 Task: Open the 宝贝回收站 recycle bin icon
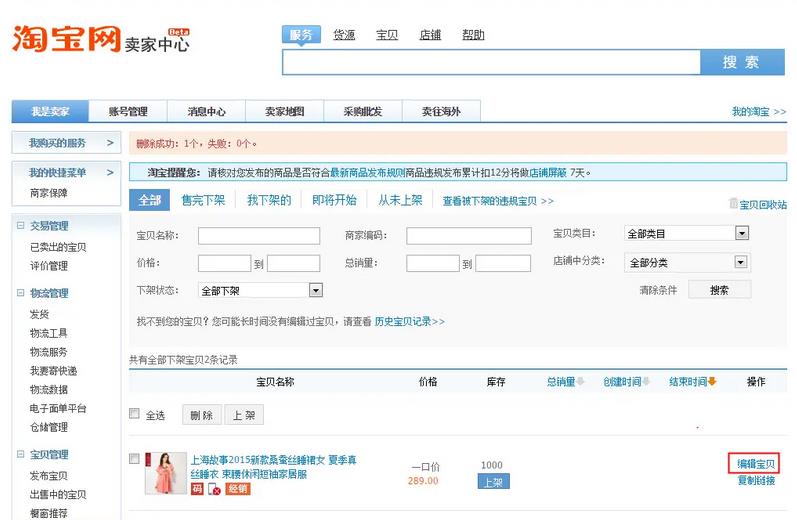[734, 203]
